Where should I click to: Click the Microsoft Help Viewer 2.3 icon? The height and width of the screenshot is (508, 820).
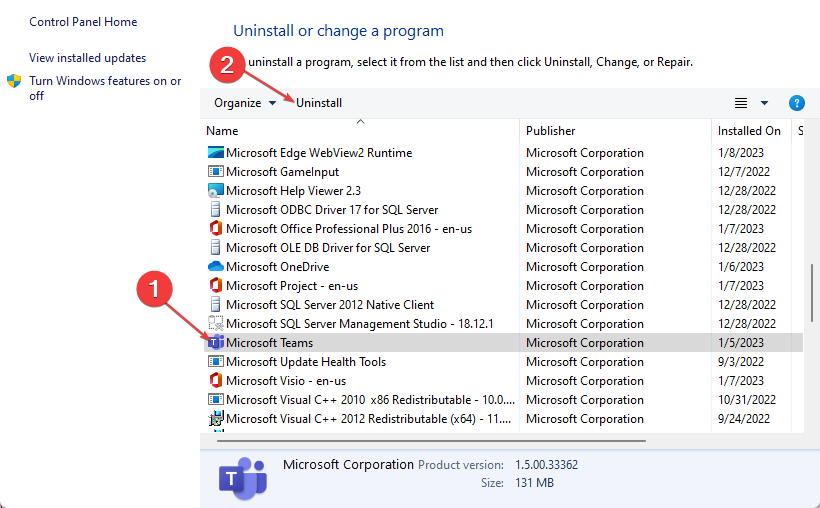click(215, 190)
